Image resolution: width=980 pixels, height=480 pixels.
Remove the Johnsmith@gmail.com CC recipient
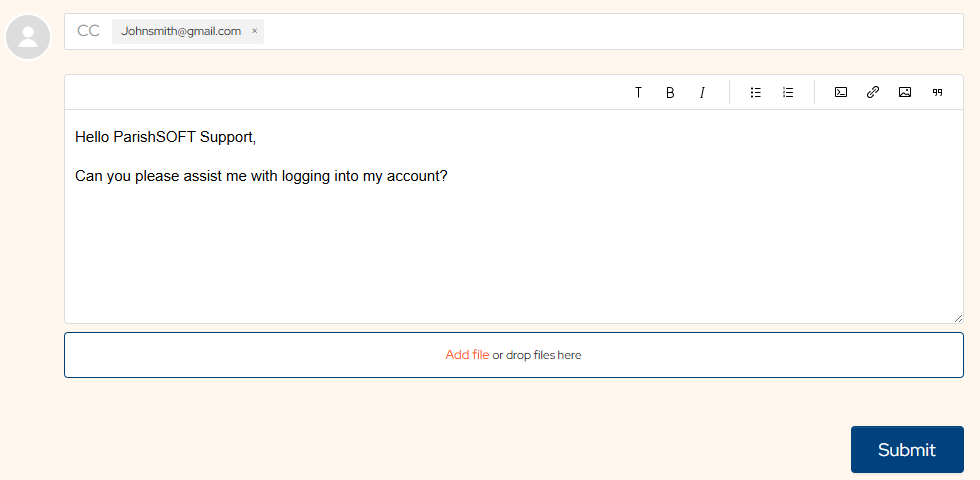[254, 31]
